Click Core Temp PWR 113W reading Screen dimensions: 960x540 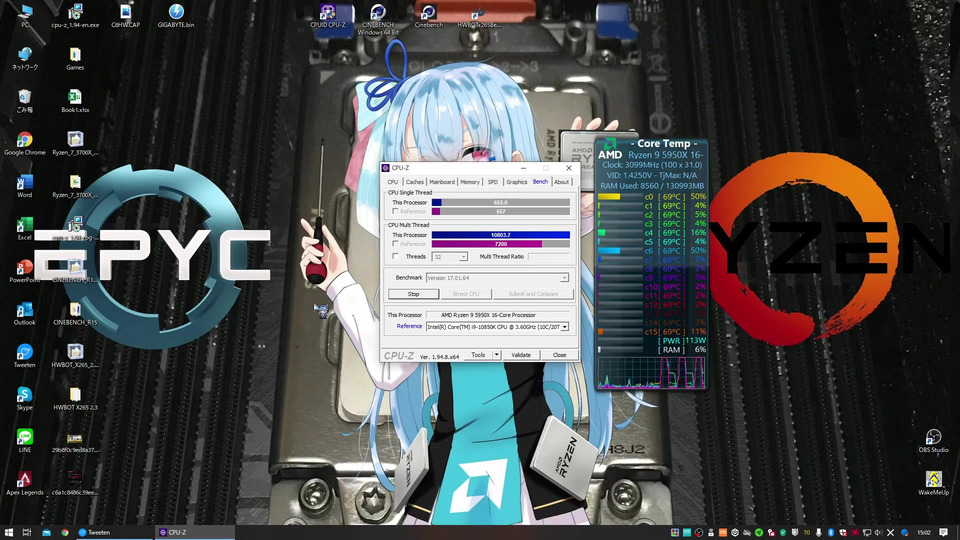[x=683, y=340]
